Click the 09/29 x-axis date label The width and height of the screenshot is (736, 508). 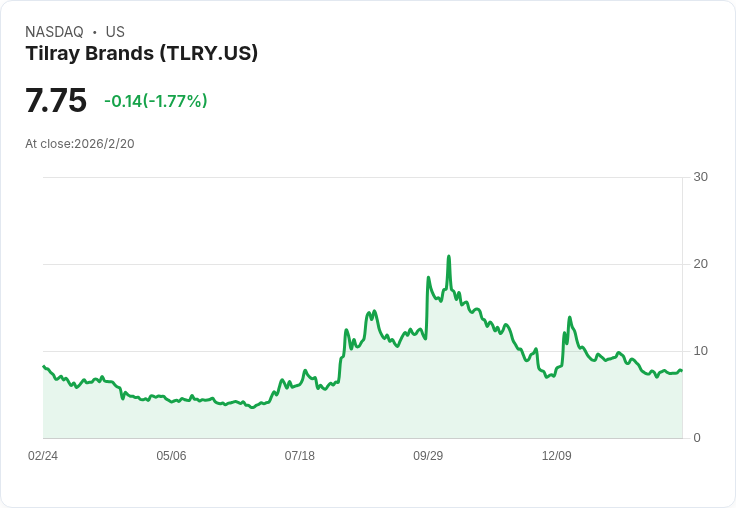click(x=428, y=455)
